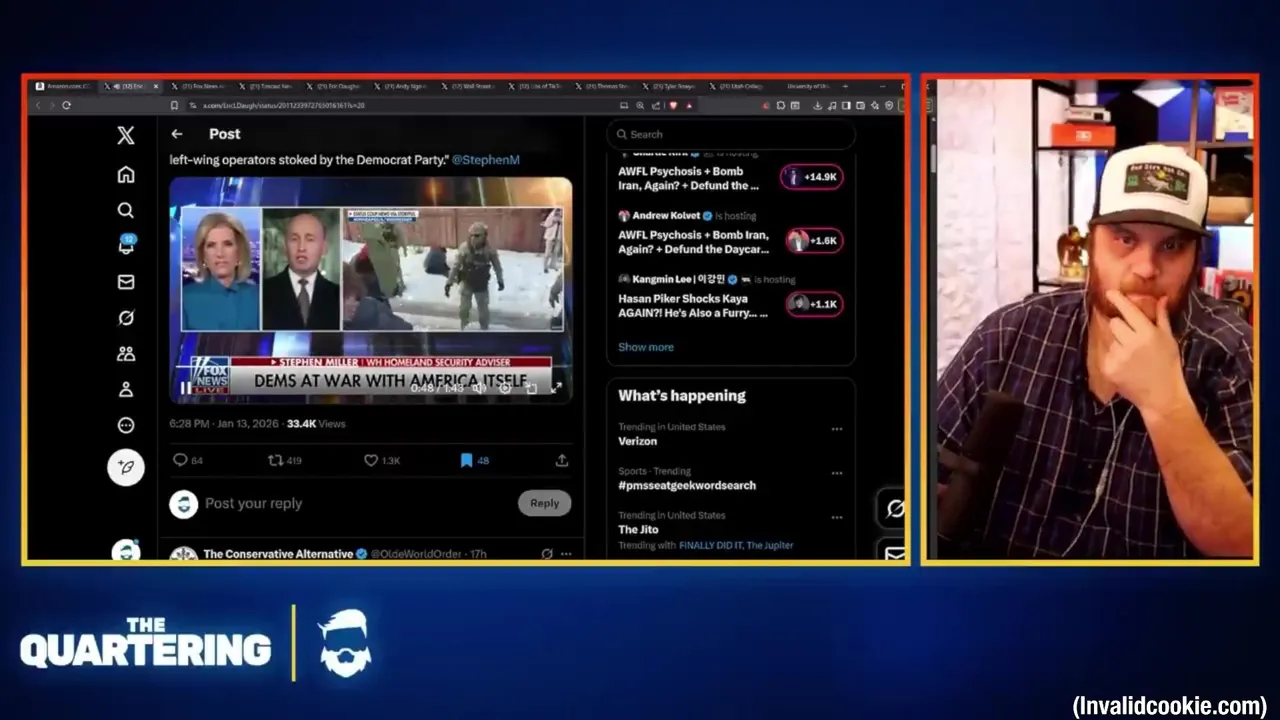This screenshot has width=1280, height=720.
Task: Open floating Grok button at right edge
Action: point(893,508)
